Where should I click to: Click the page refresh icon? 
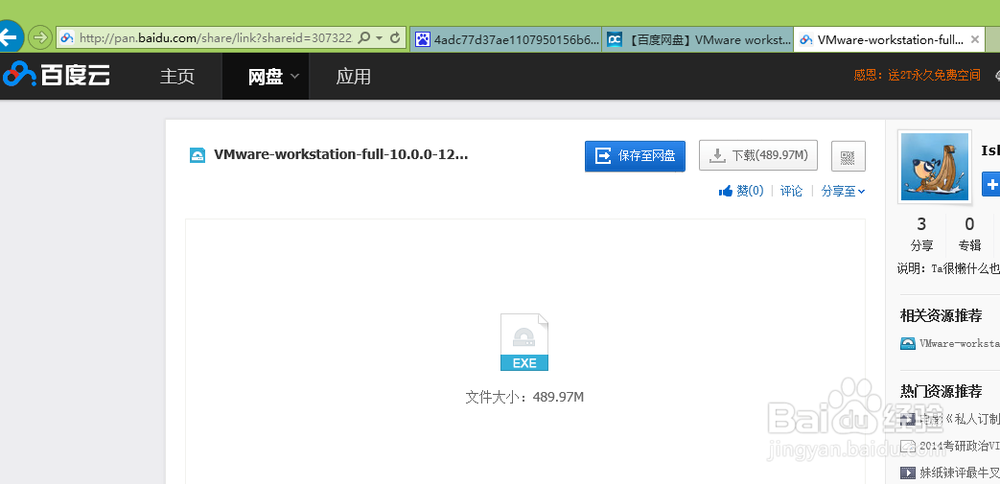(395, 38)
